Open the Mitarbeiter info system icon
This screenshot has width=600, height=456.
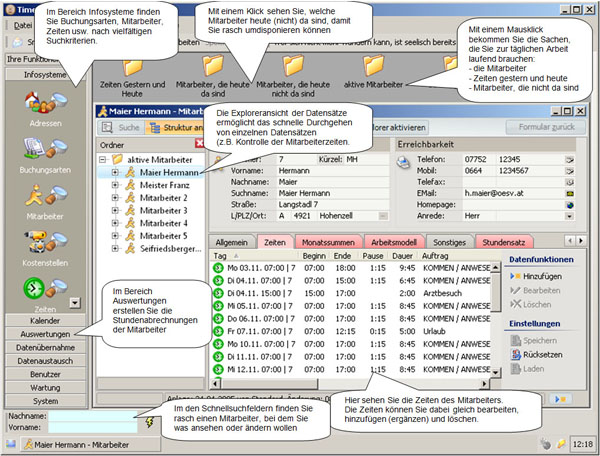pyautogui.click(x=46, y=195)
